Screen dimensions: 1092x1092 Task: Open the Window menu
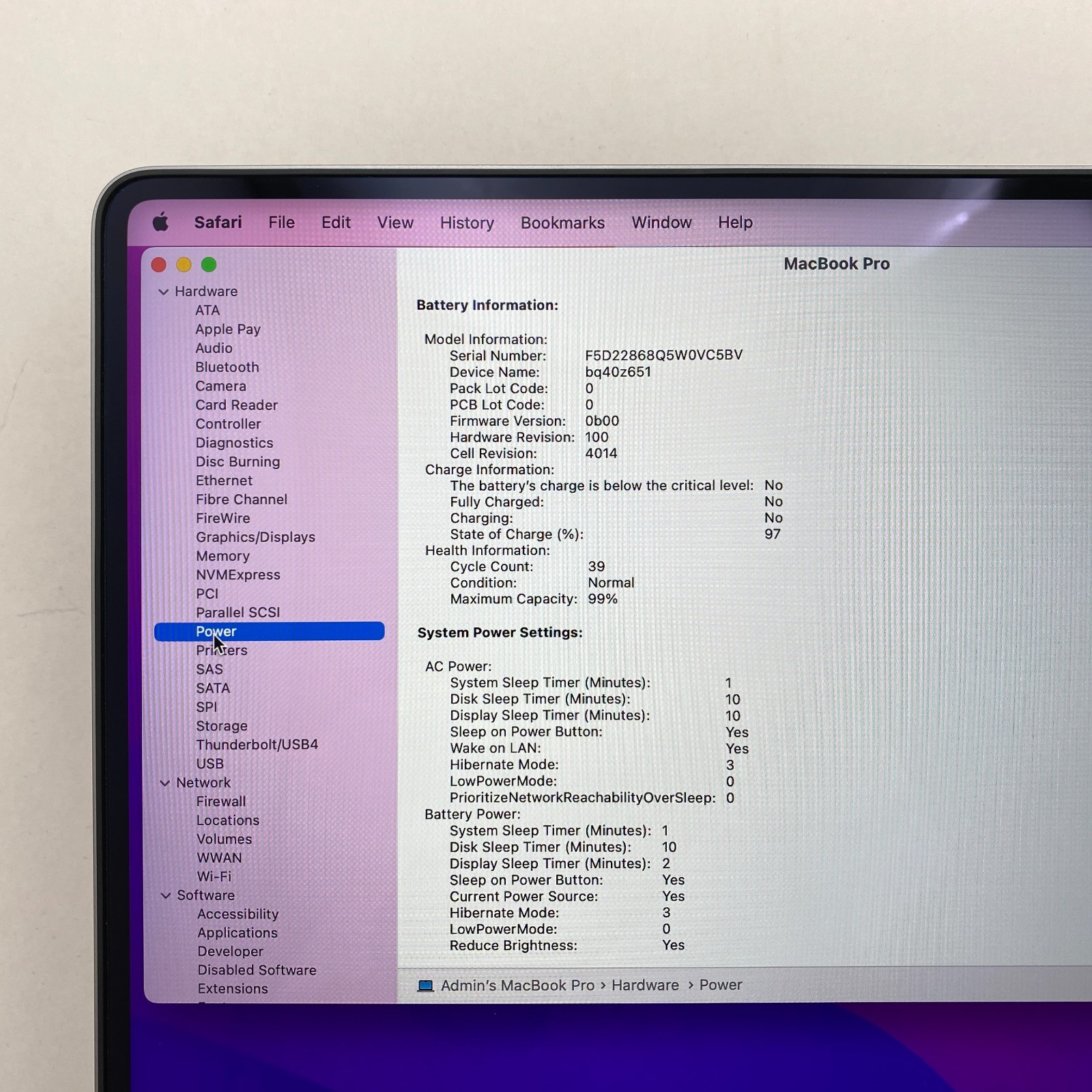coord(661,222)
